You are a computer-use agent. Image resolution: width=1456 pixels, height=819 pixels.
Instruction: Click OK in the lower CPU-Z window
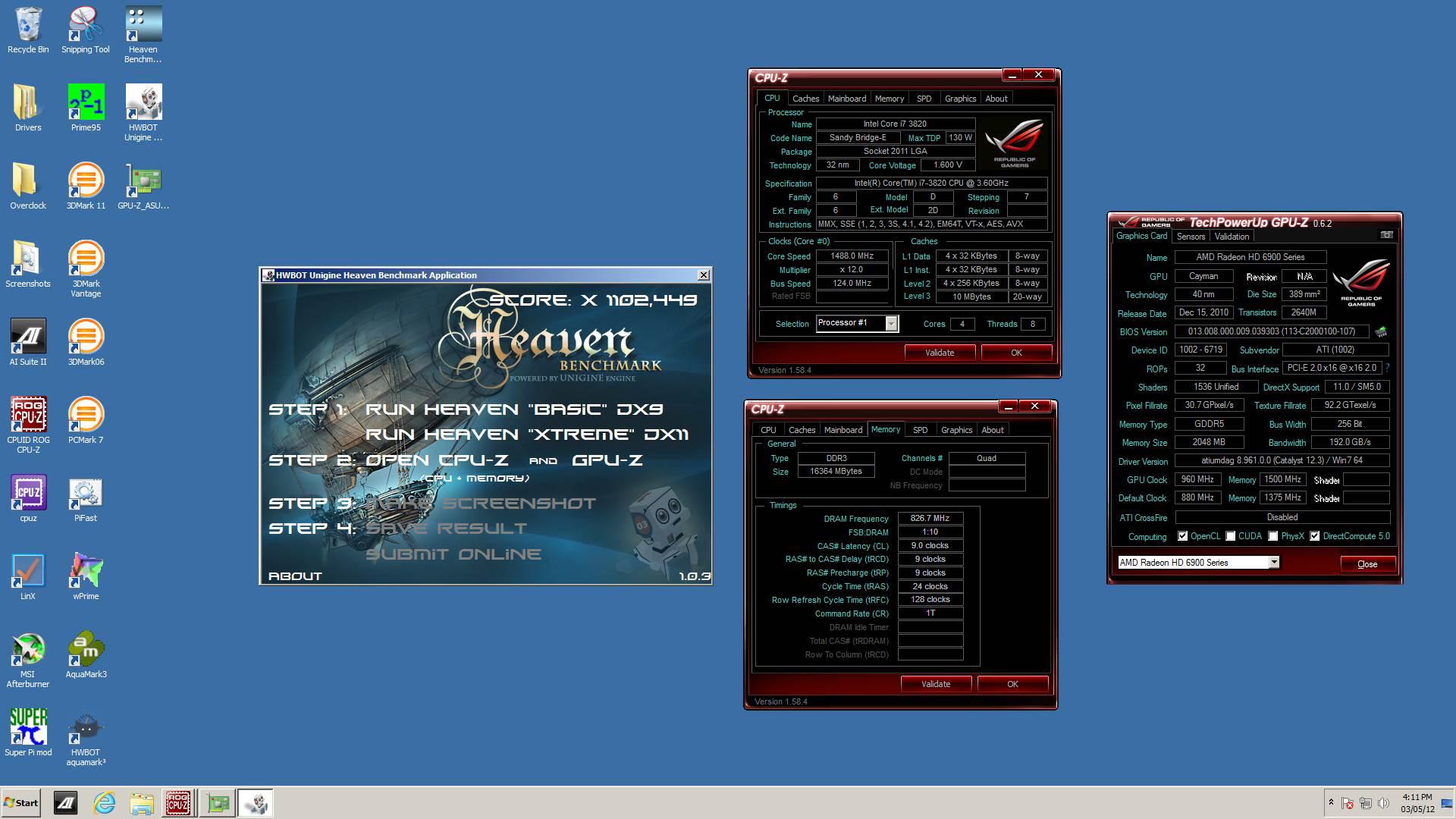(1012, 684)
